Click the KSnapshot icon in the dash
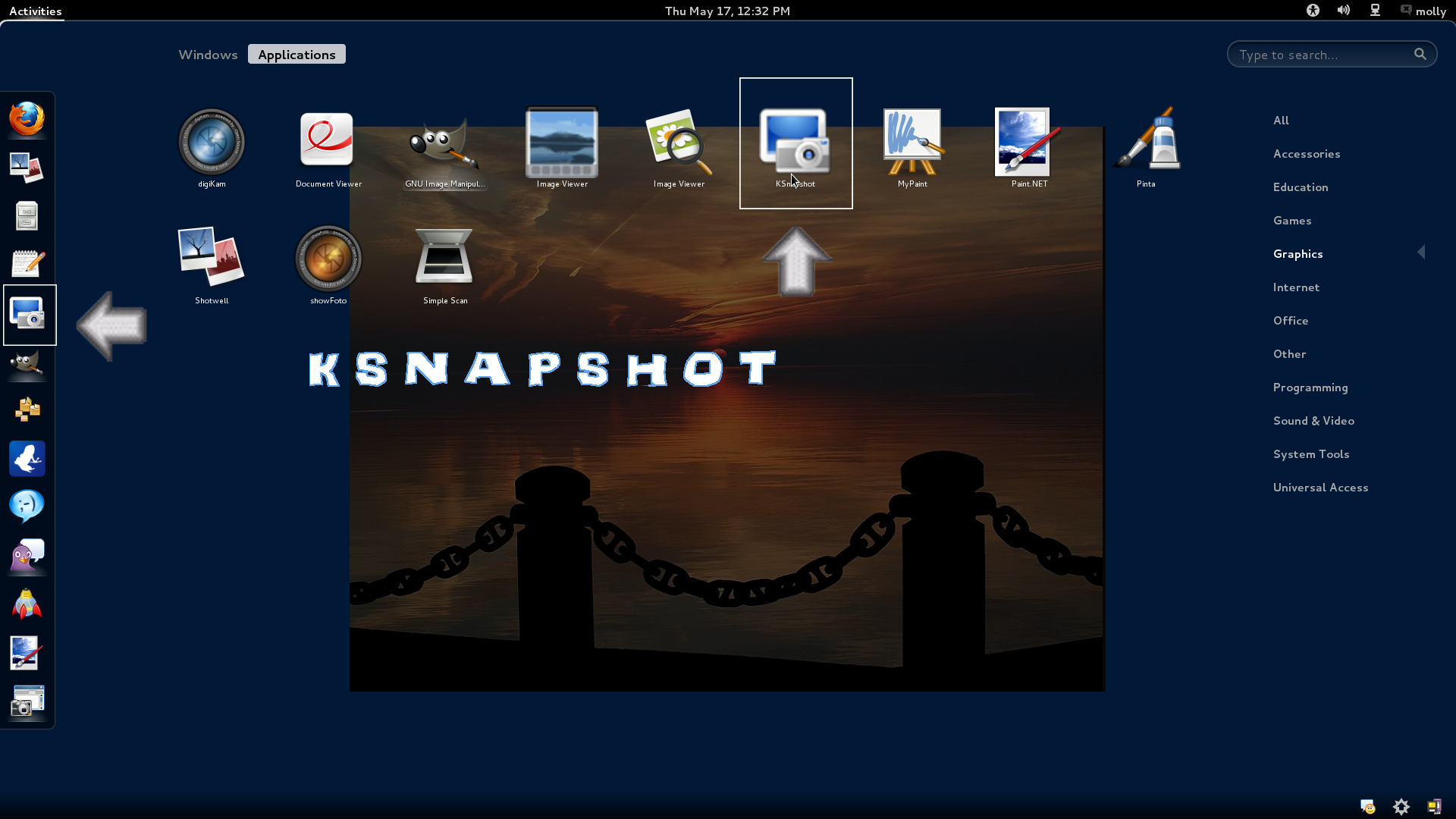Screen dimensions: 1456x819 pos(28,313)
